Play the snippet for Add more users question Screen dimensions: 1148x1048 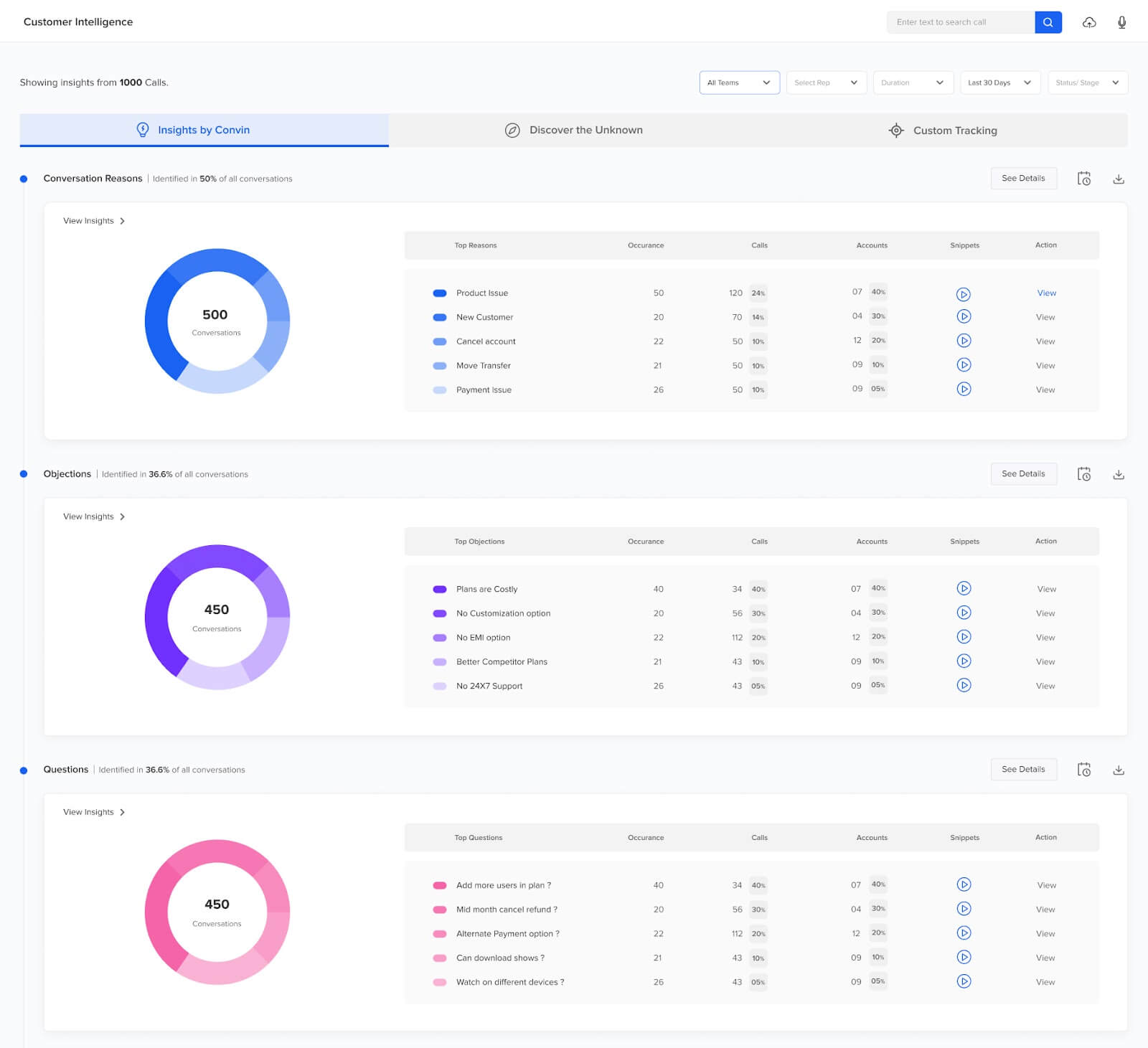[964, 884]
